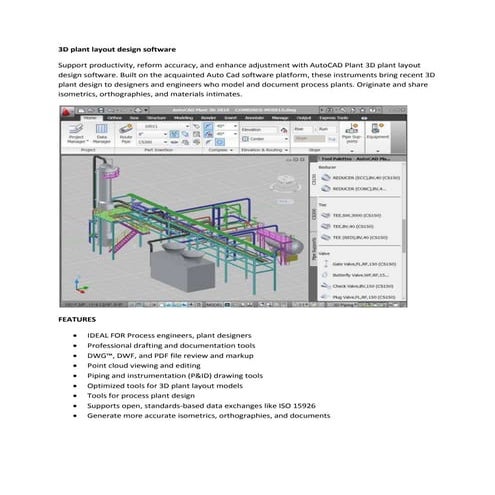Open the red AutoCAD application menu button
This screenshot has width=495, height=495.
(68, 112)
